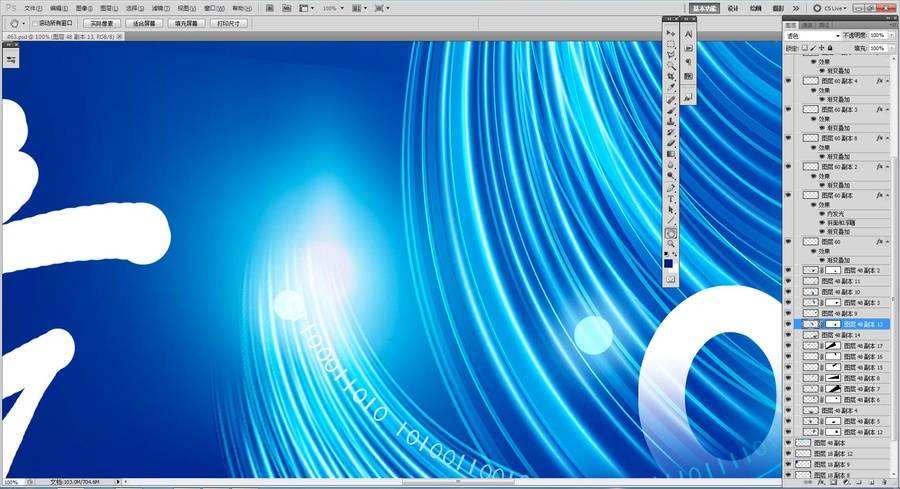Hide layer 图层 60 副本 8
Viewport: 900px width, 489px height.
(788, 138)
